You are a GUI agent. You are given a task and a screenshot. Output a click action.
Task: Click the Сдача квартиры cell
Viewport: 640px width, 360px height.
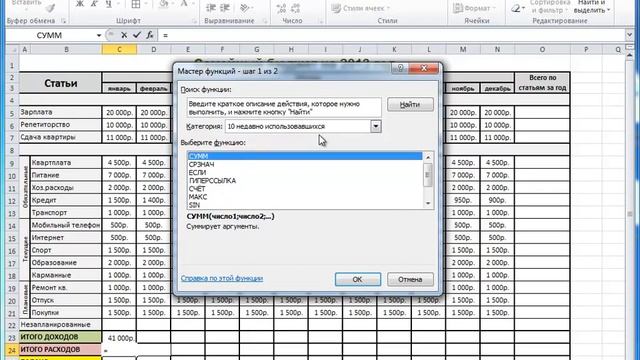click(60, 137)
